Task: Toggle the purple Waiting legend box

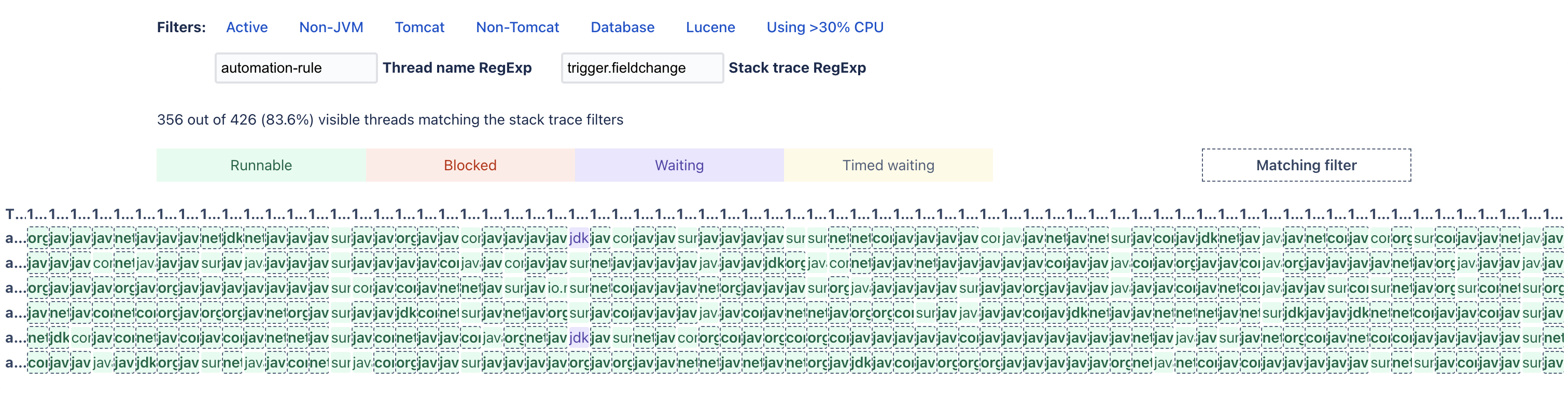Action: pos(679,165)
